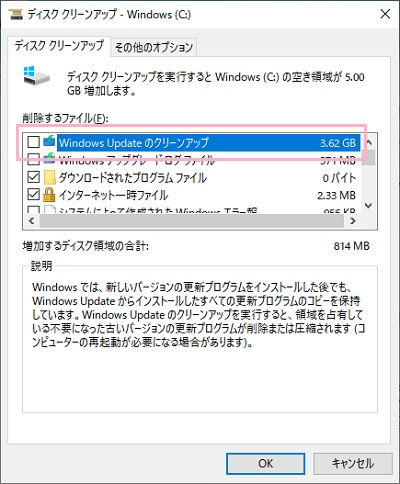Check the Windows Update のクリーンアップ checkbox

tap(33, 142)
